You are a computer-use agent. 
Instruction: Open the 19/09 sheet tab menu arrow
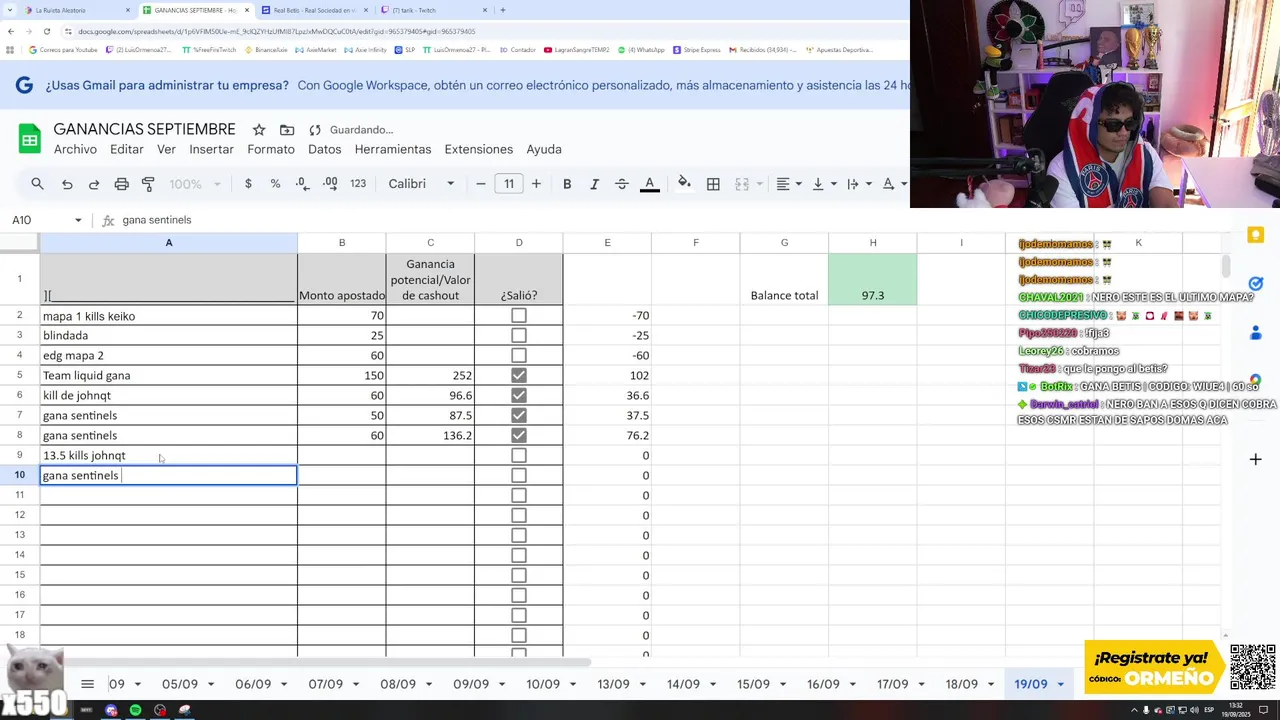click(x=1059, y=685)
